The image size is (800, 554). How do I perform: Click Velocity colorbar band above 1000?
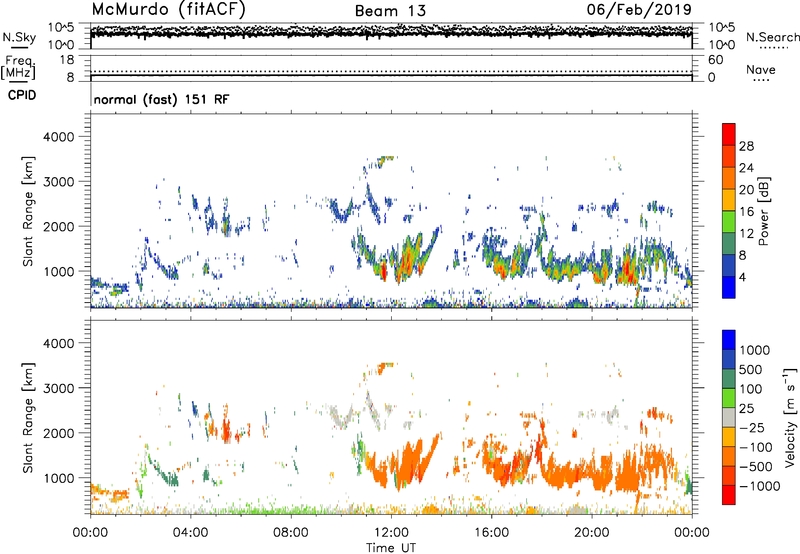coord(729,340)
